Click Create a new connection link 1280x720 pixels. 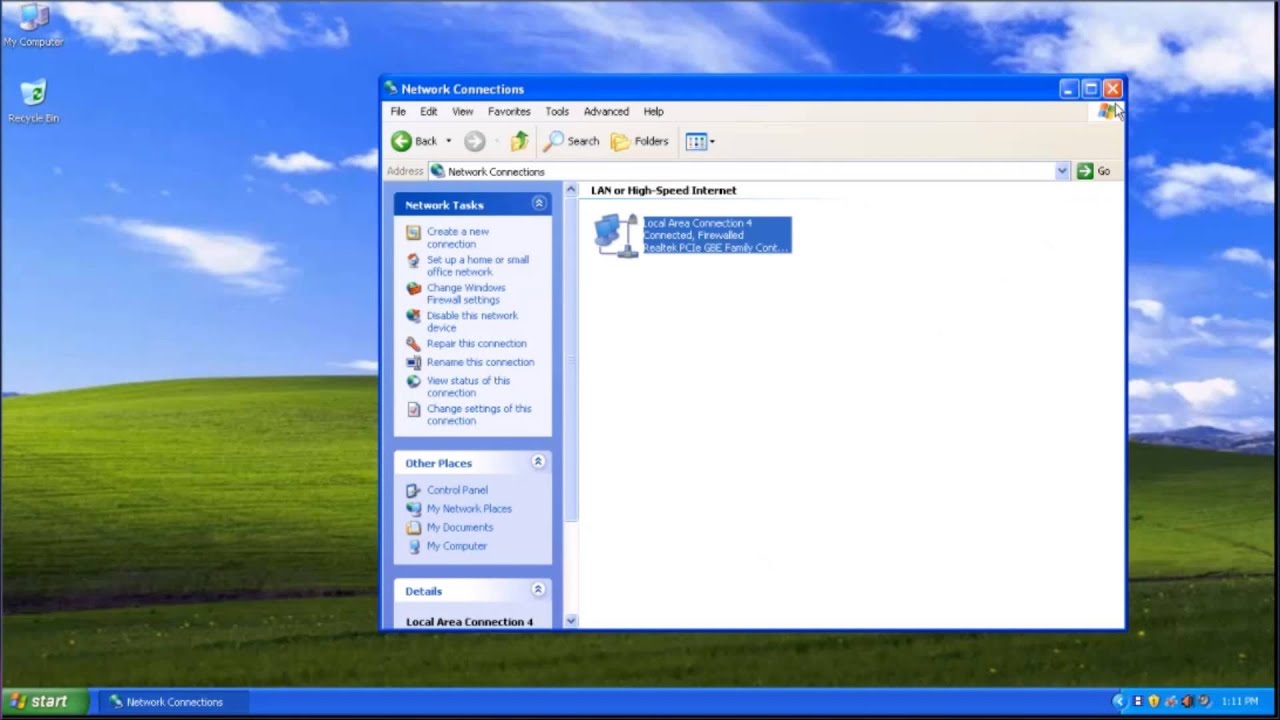tap(458, 237)
